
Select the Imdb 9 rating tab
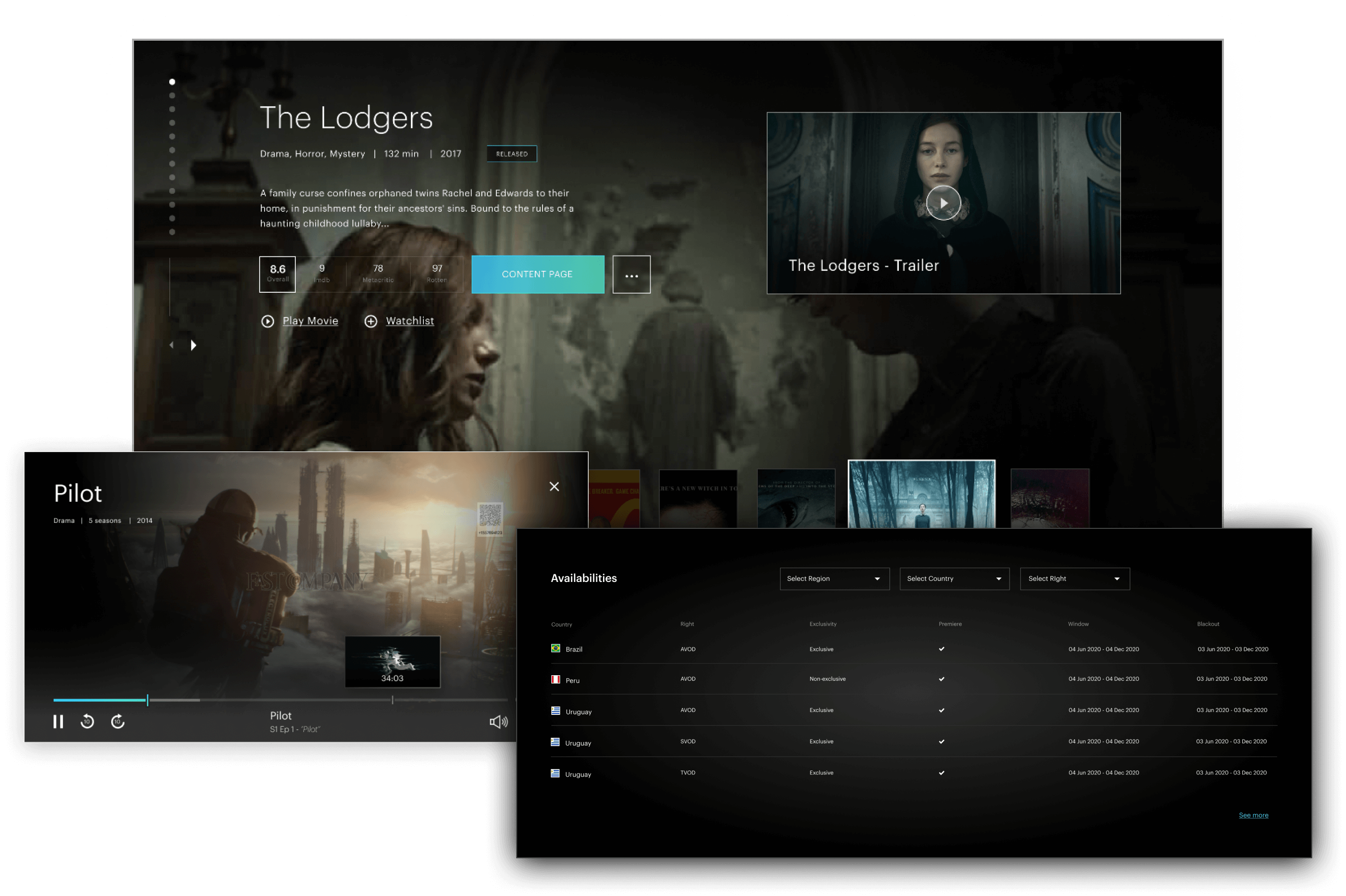coord(322,274)
